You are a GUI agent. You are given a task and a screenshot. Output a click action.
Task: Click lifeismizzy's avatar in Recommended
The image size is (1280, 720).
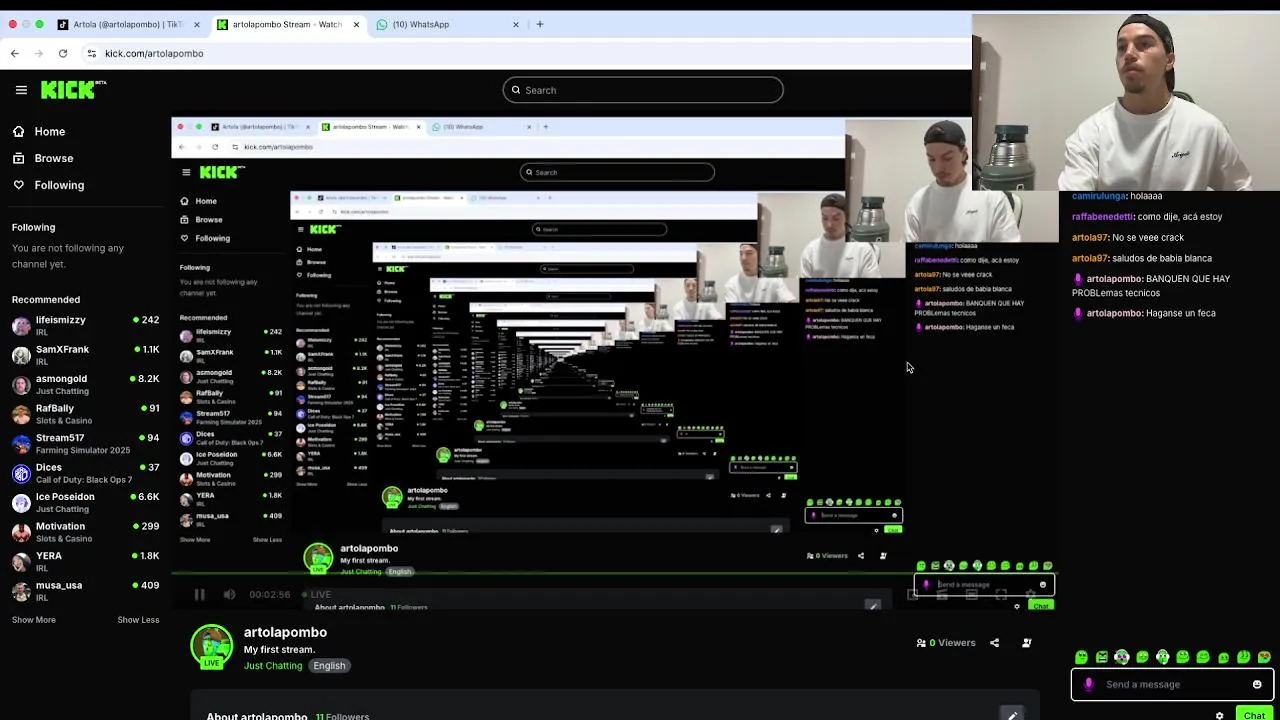(x=21, y=326)
